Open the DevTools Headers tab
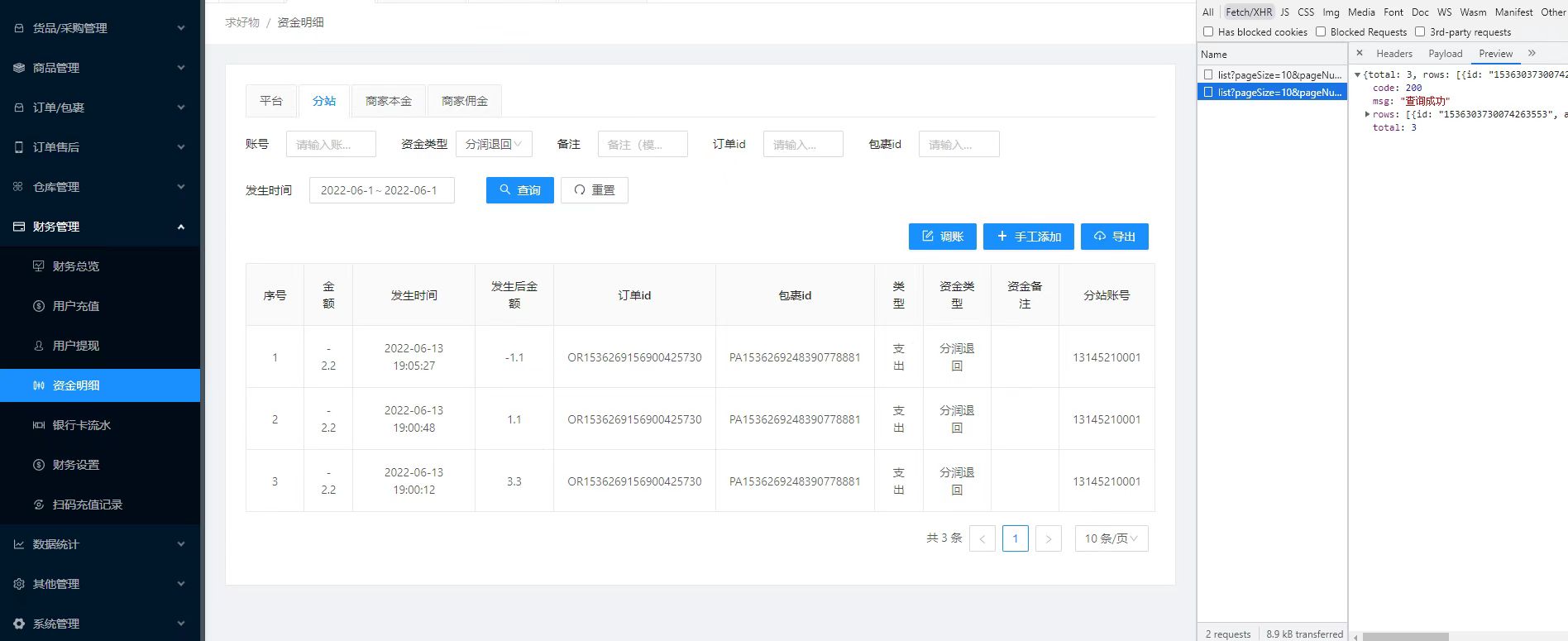The image size is (1568, 641). click(1394, 54)
